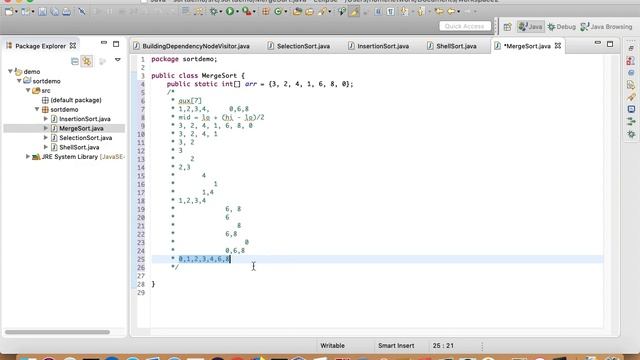Select (default package) in tree

pos(71,100)
